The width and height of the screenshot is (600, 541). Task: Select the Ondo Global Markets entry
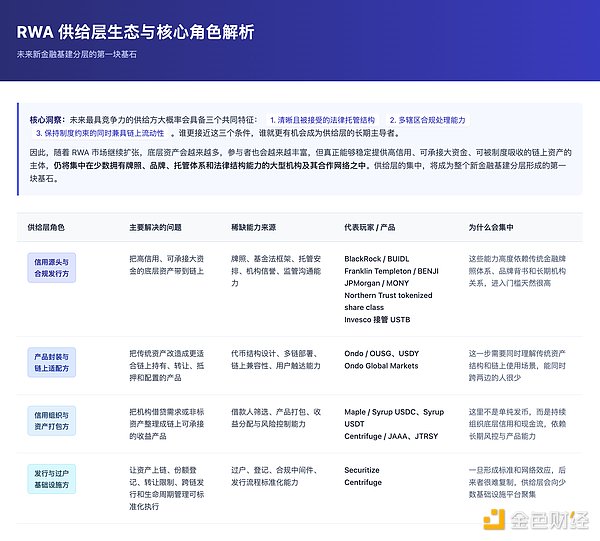pos(381,366)
